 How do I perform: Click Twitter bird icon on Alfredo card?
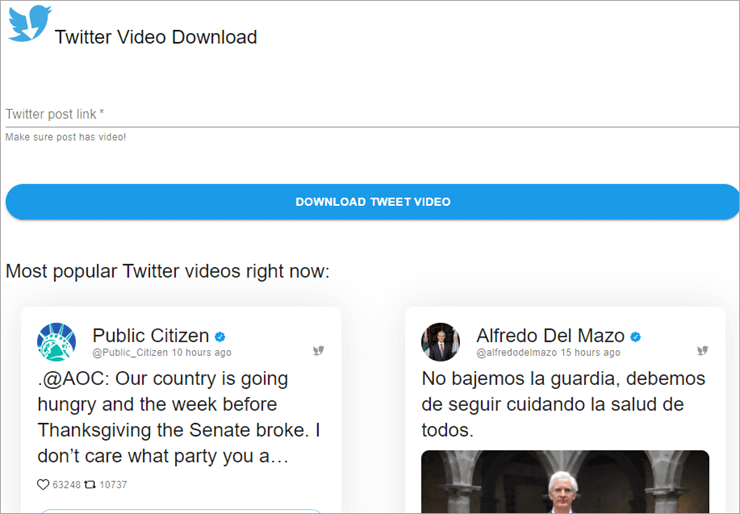[x=703, y=350]
